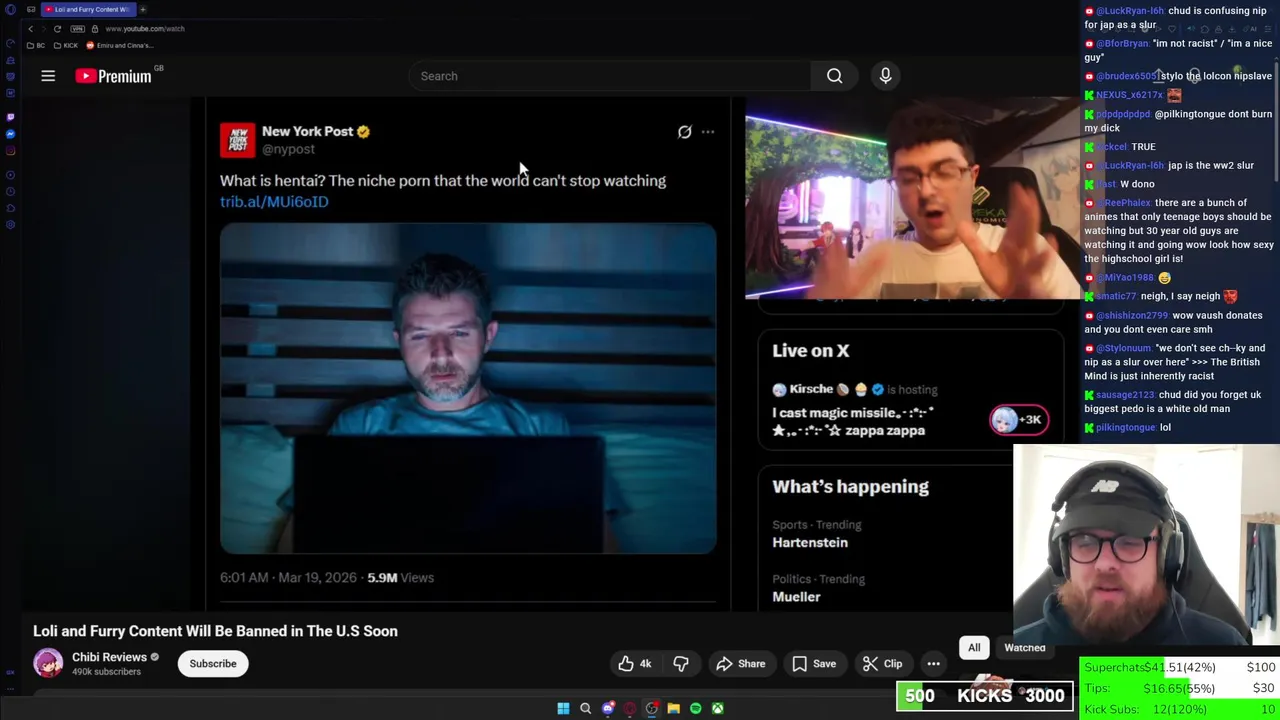Viewport: 1280px width, 720px height.
Task: Open Xbox app from the taskbar
Action: (718, 709)
